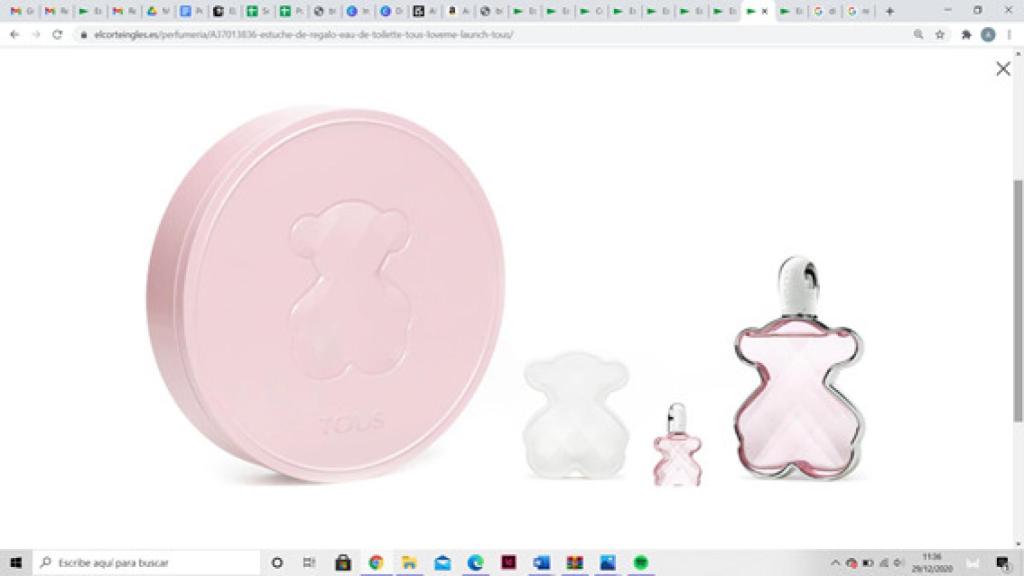Open Spotify from the taskbar

coord(641,562)
